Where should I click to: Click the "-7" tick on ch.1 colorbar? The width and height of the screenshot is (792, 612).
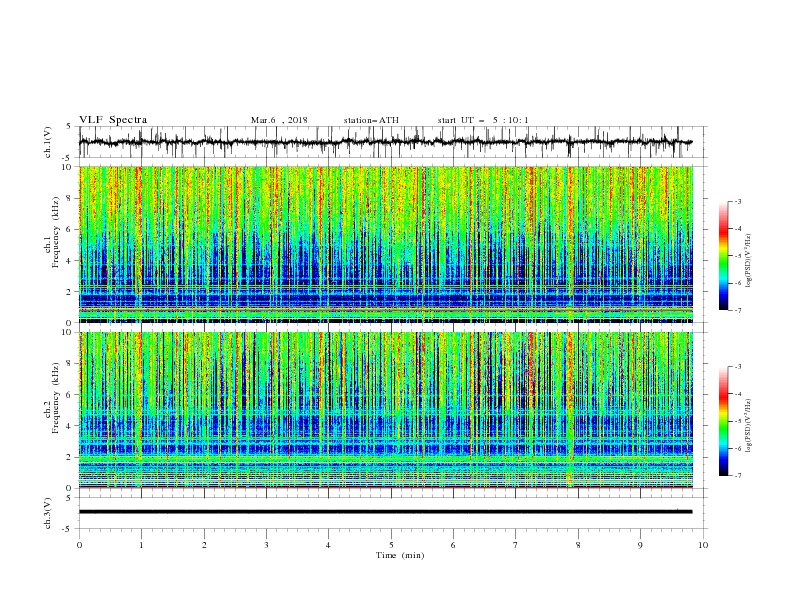coord(738,310)
